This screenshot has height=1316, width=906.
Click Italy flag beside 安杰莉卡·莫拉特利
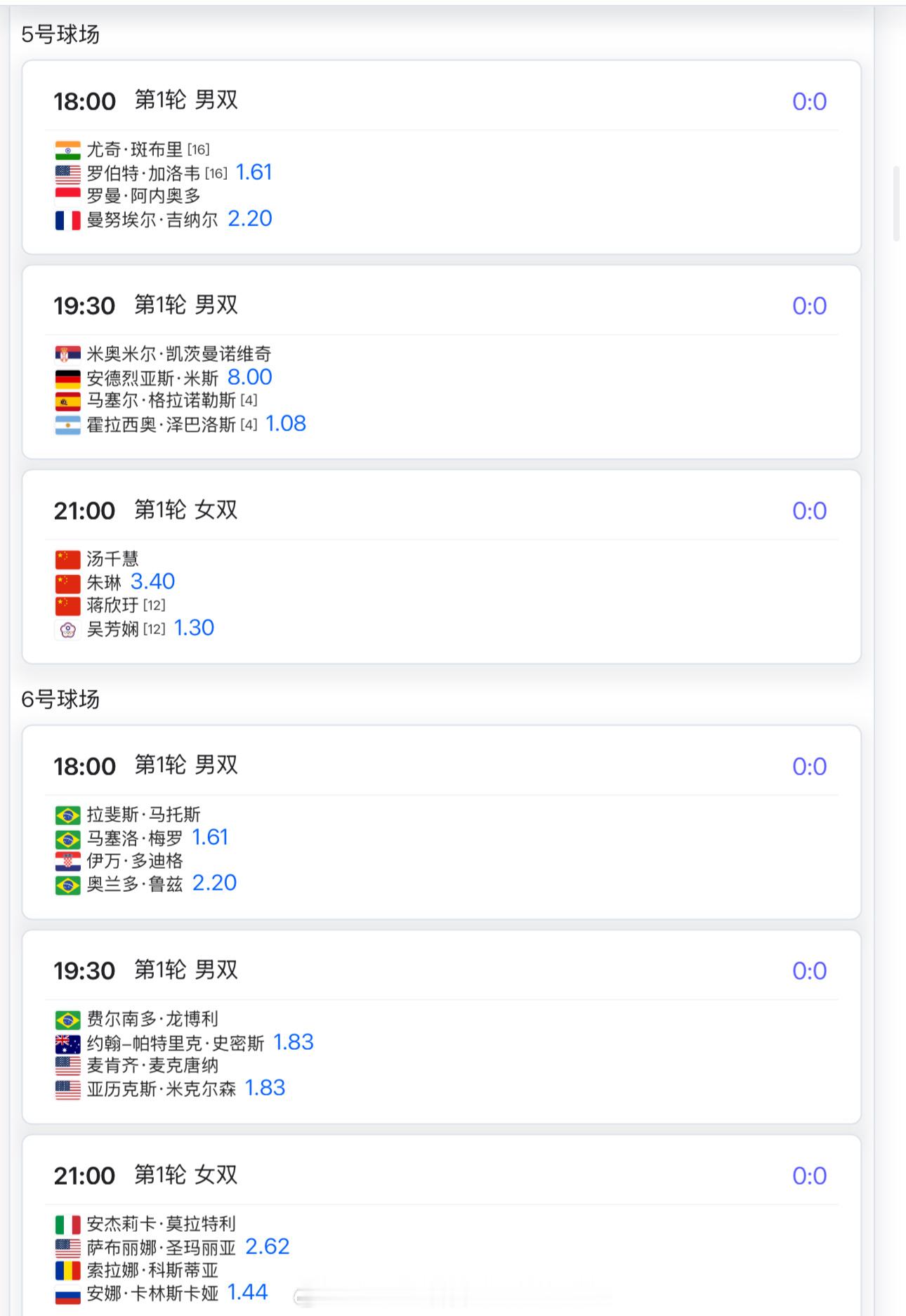[x=67, y=1225]
